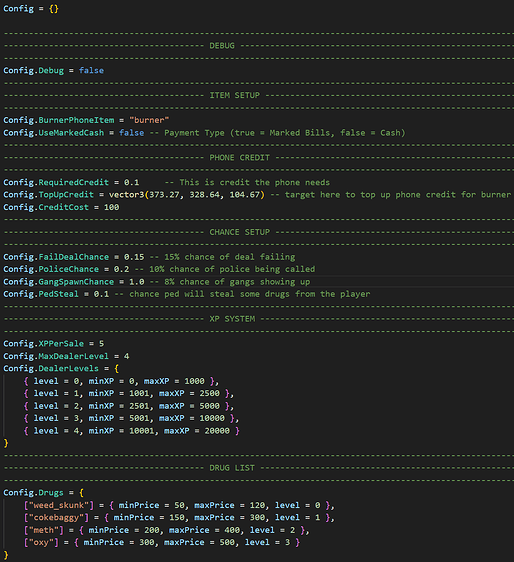Click the CreditCost value 100
Viewport: 514px width, 562px height.
[x=111, y=207]
